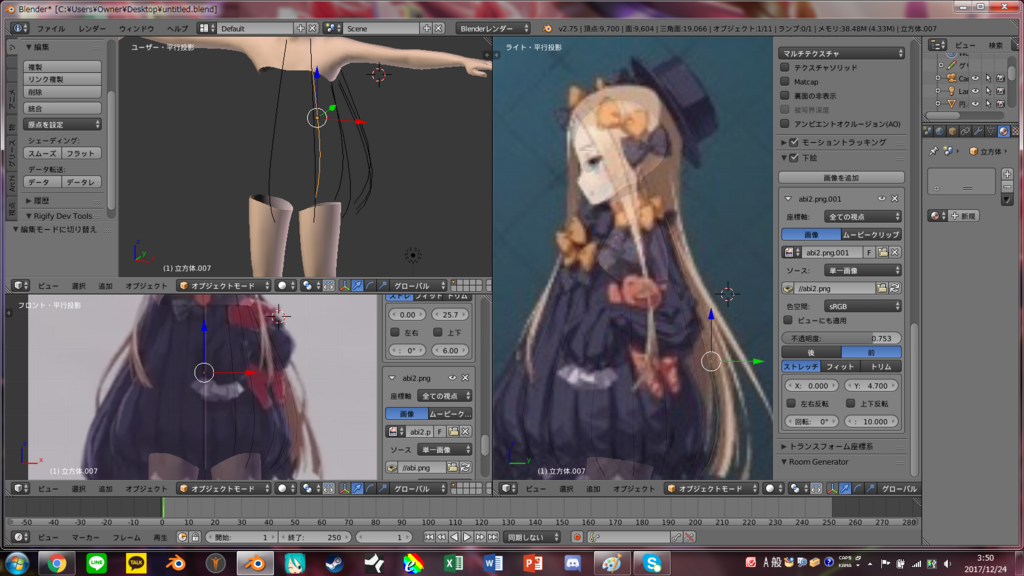The width and height of the screenshot is (1024, 576).
Task: Click the スムーズ shading button
Action: coord(42,153)
